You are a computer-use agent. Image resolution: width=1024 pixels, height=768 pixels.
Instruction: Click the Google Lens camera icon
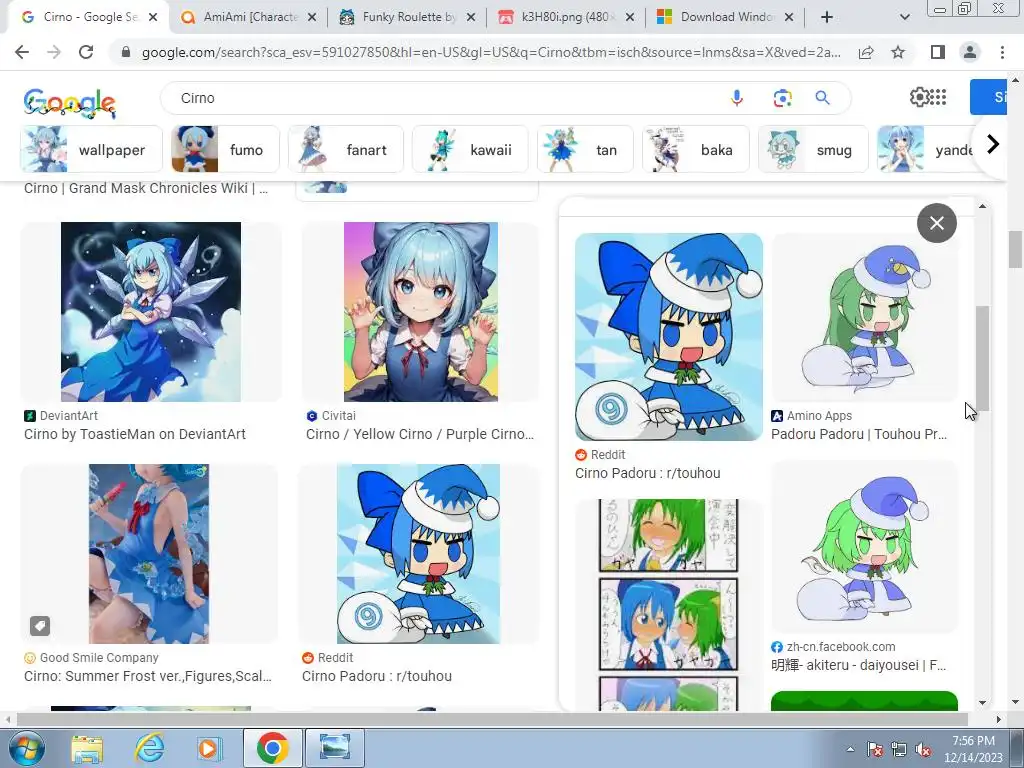coord(782,98)
